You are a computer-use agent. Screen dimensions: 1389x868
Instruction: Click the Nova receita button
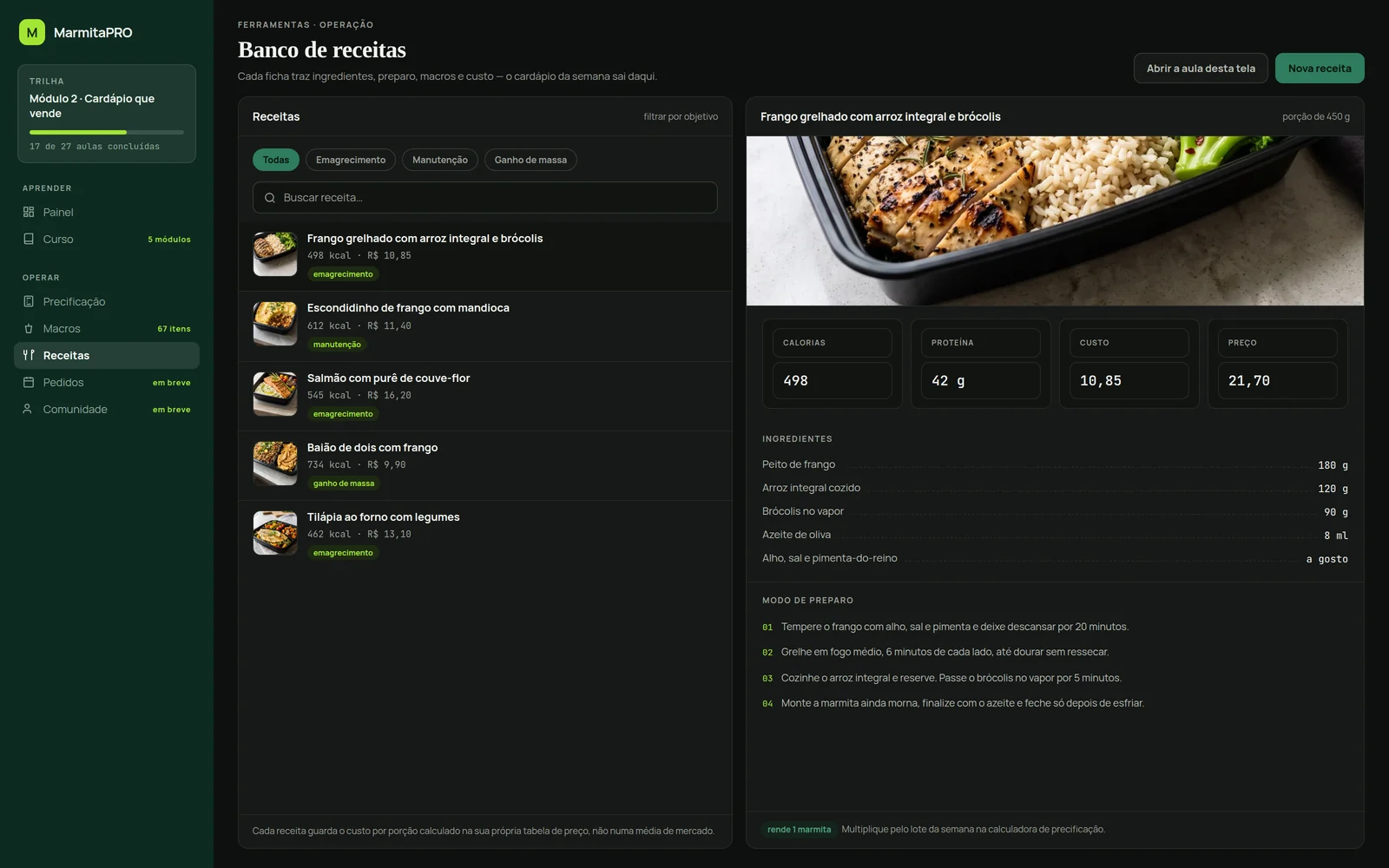coord(1320,69)
